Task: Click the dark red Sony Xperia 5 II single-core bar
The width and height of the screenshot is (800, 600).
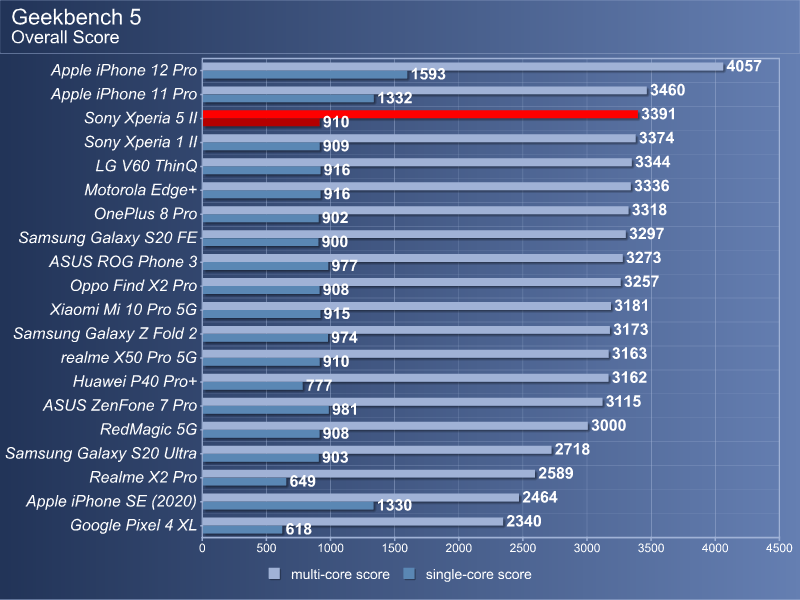Action: point(261,122)
